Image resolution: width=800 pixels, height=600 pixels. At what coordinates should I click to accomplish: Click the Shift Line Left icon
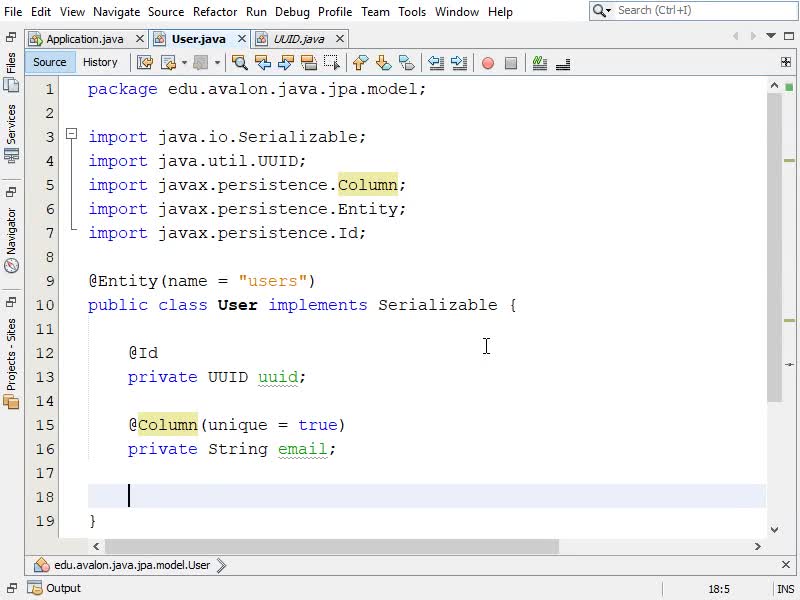436,63
